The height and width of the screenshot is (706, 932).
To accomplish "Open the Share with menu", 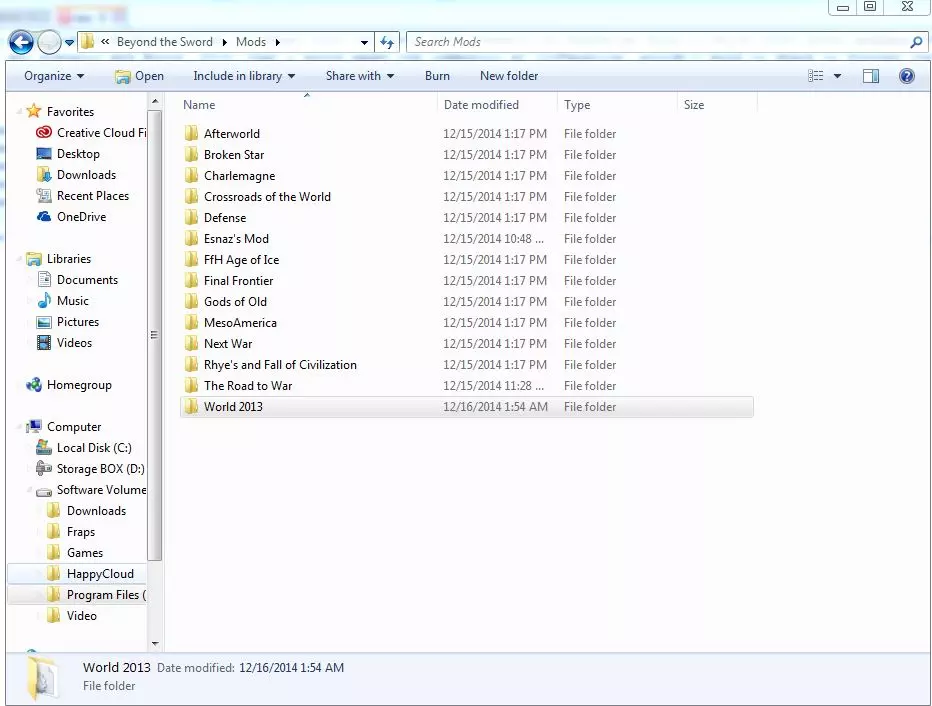I will click(x=360, y=76).
